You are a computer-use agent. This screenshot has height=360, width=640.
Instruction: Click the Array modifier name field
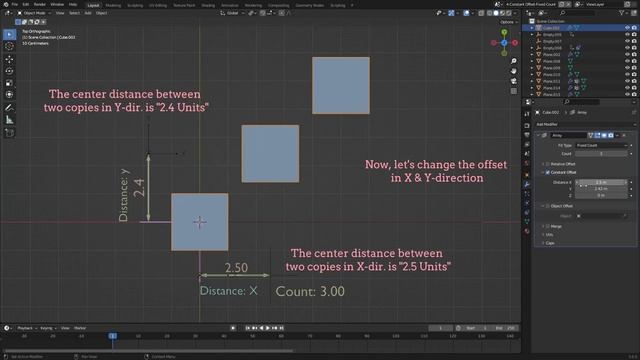(568, 135)
